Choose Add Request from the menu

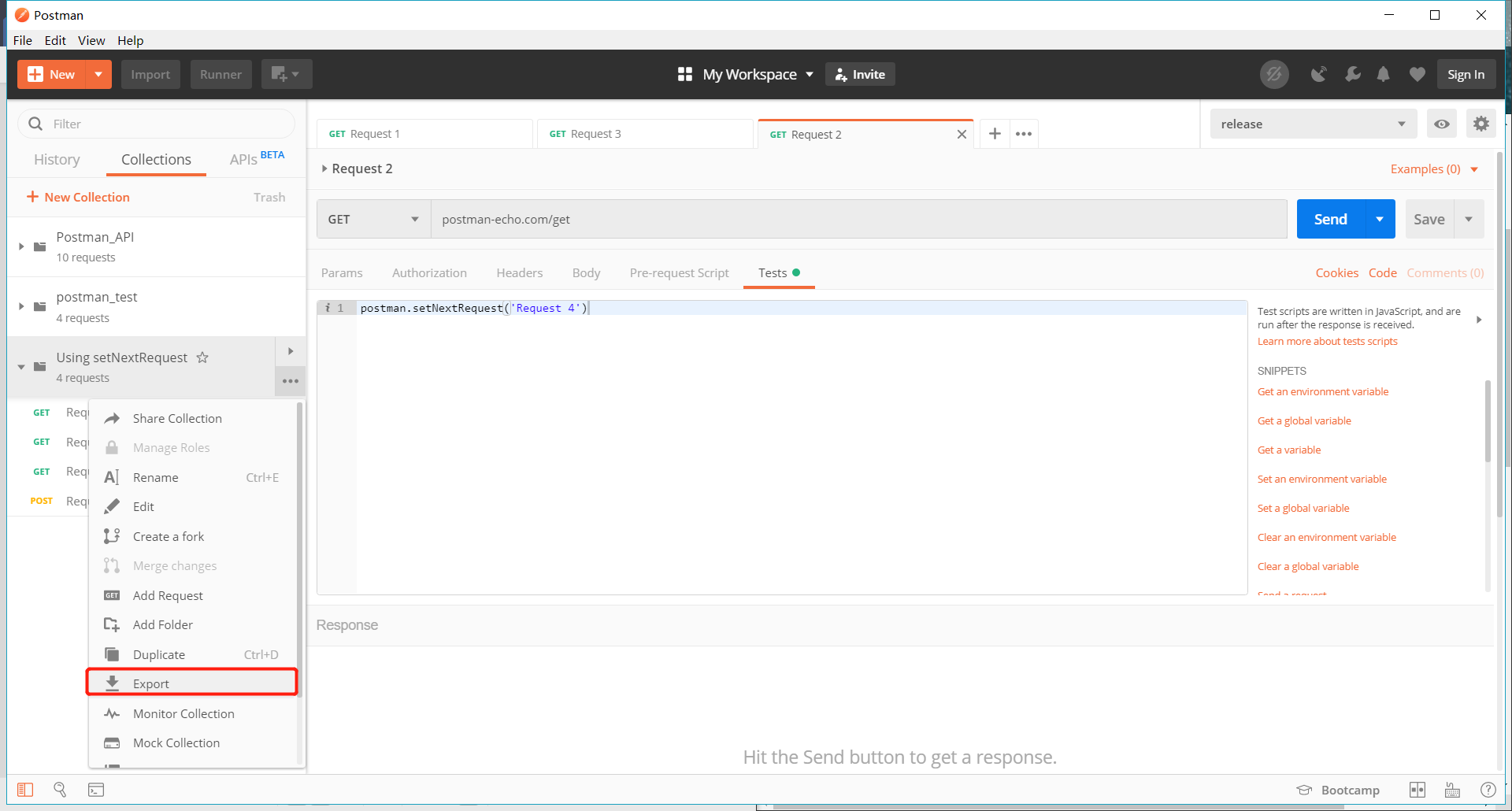pos(168,595)
